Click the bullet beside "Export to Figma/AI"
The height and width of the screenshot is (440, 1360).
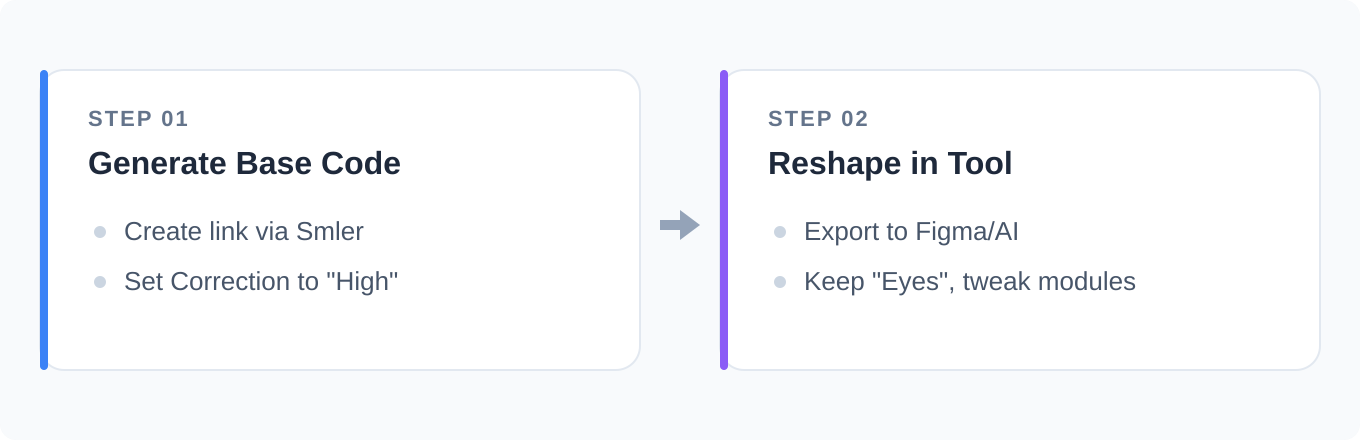780,232
